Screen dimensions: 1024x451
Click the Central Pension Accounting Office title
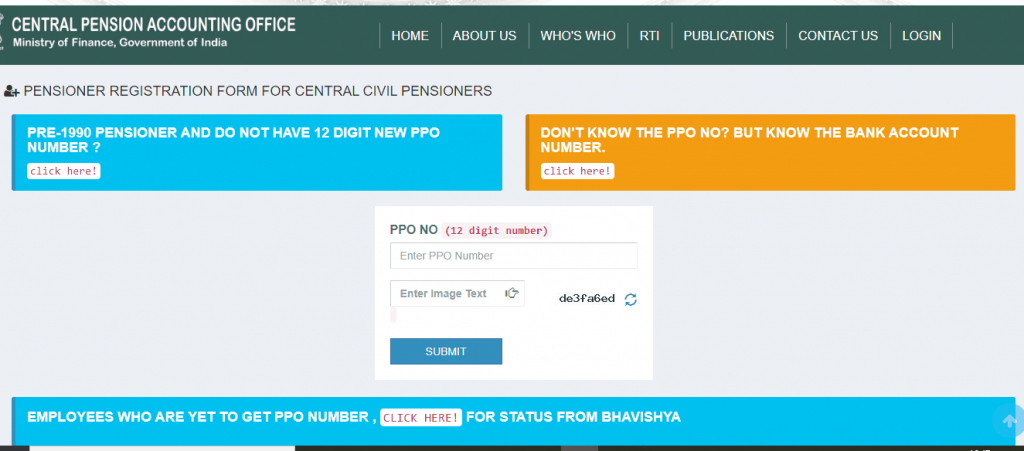[153, 24]
